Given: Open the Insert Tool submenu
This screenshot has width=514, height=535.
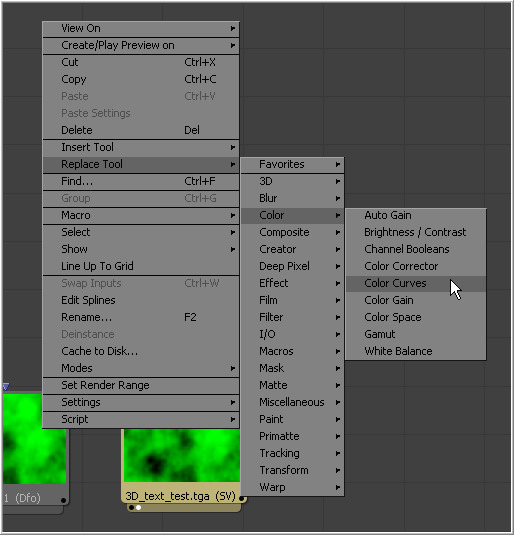Looking at the screenshot, I should click(x=141, y=147).
